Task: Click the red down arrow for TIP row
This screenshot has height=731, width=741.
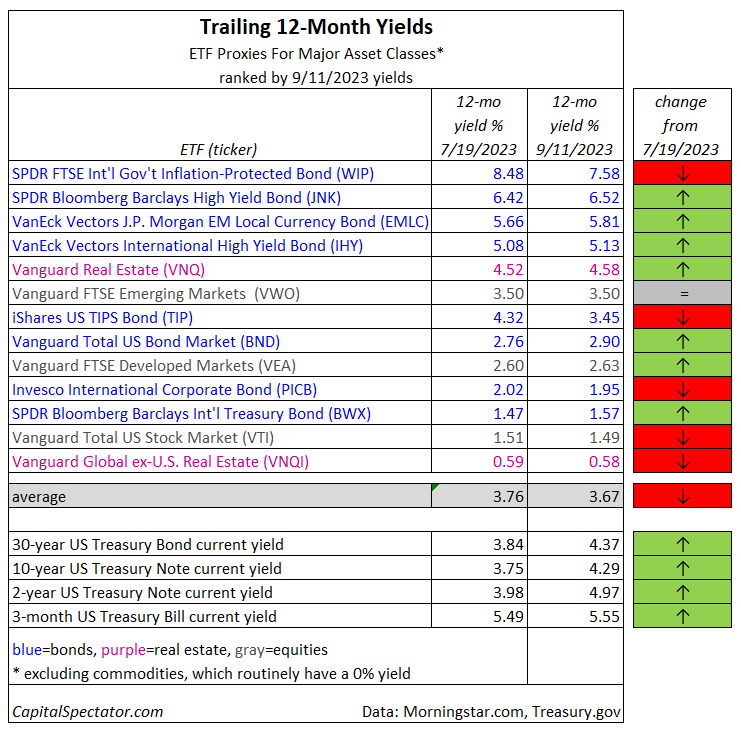Action: pyautogui.click(x=682, y=318)
